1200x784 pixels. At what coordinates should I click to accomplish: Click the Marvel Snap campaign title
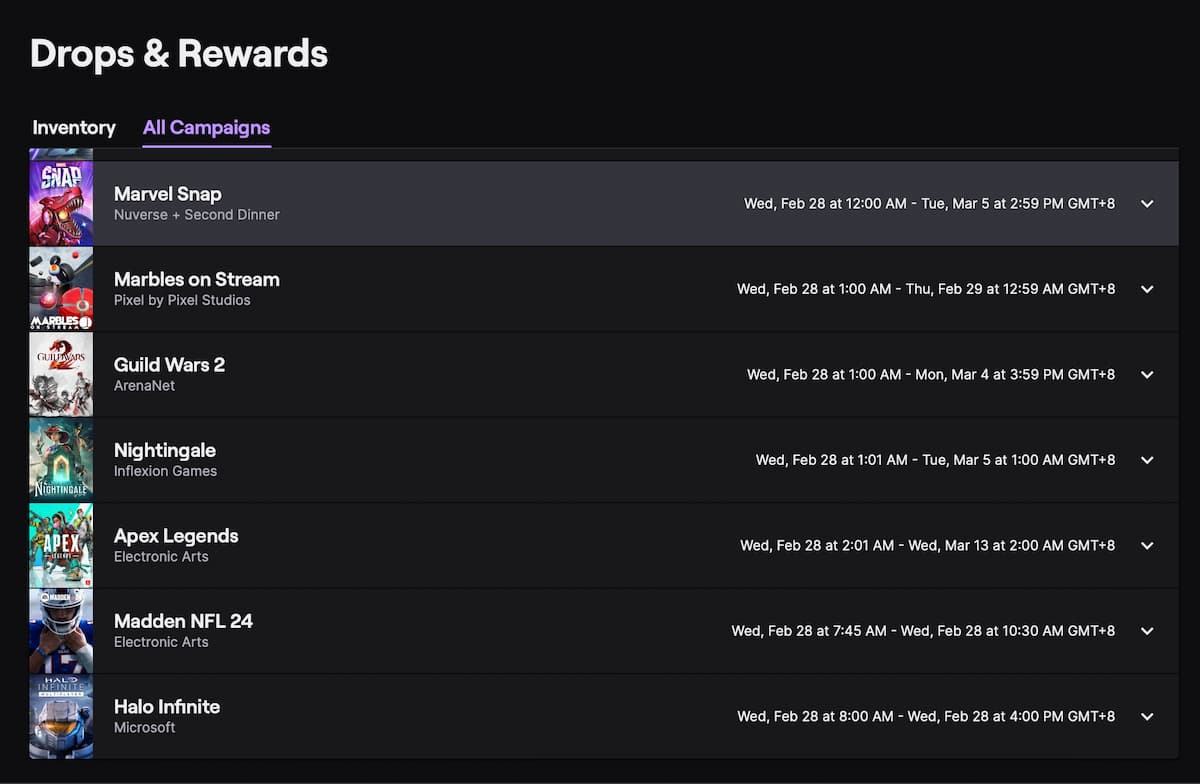pos(168,194)
